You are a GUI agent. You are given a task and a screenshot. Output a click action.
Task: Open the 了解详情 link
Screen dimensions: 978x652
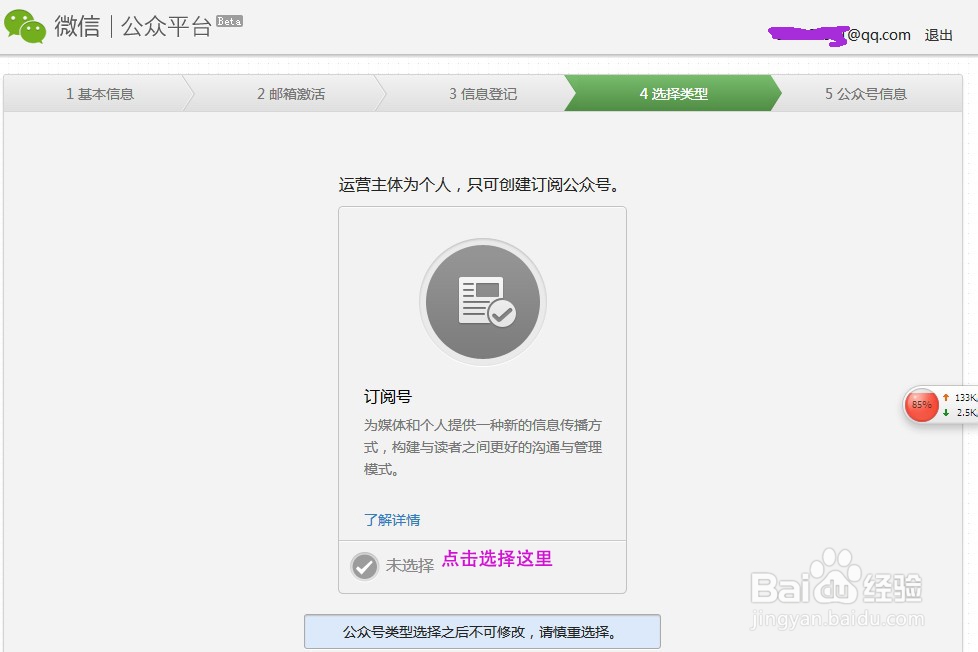point(392,520)
